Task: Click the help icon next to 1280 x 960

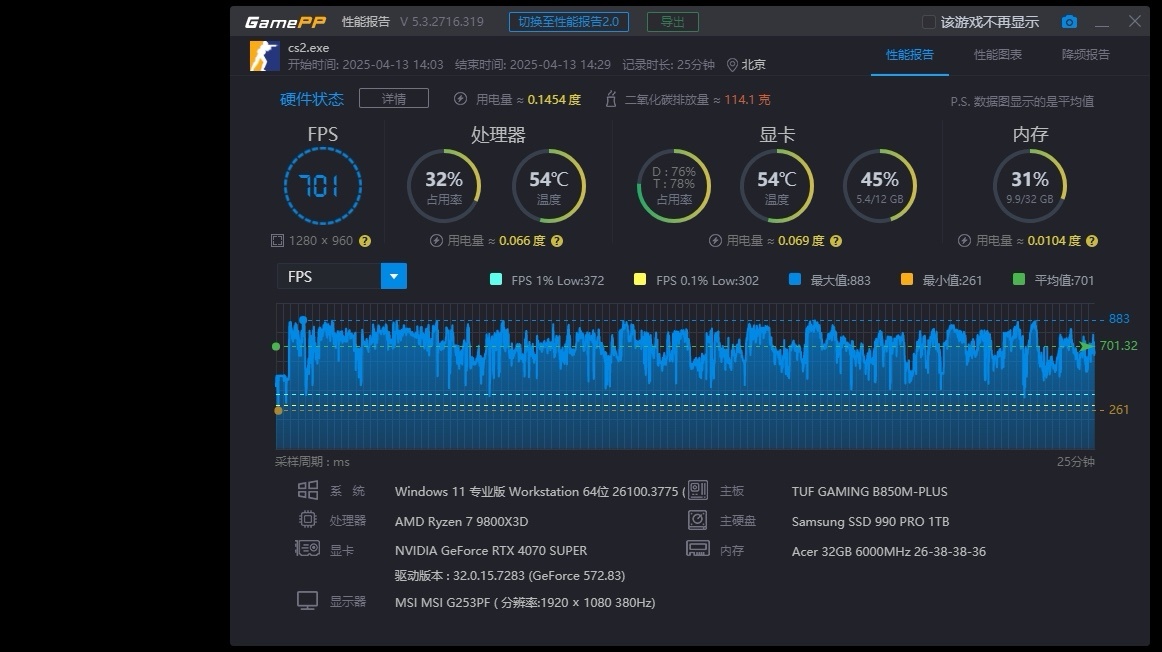Action: click(x=365, y=241)
